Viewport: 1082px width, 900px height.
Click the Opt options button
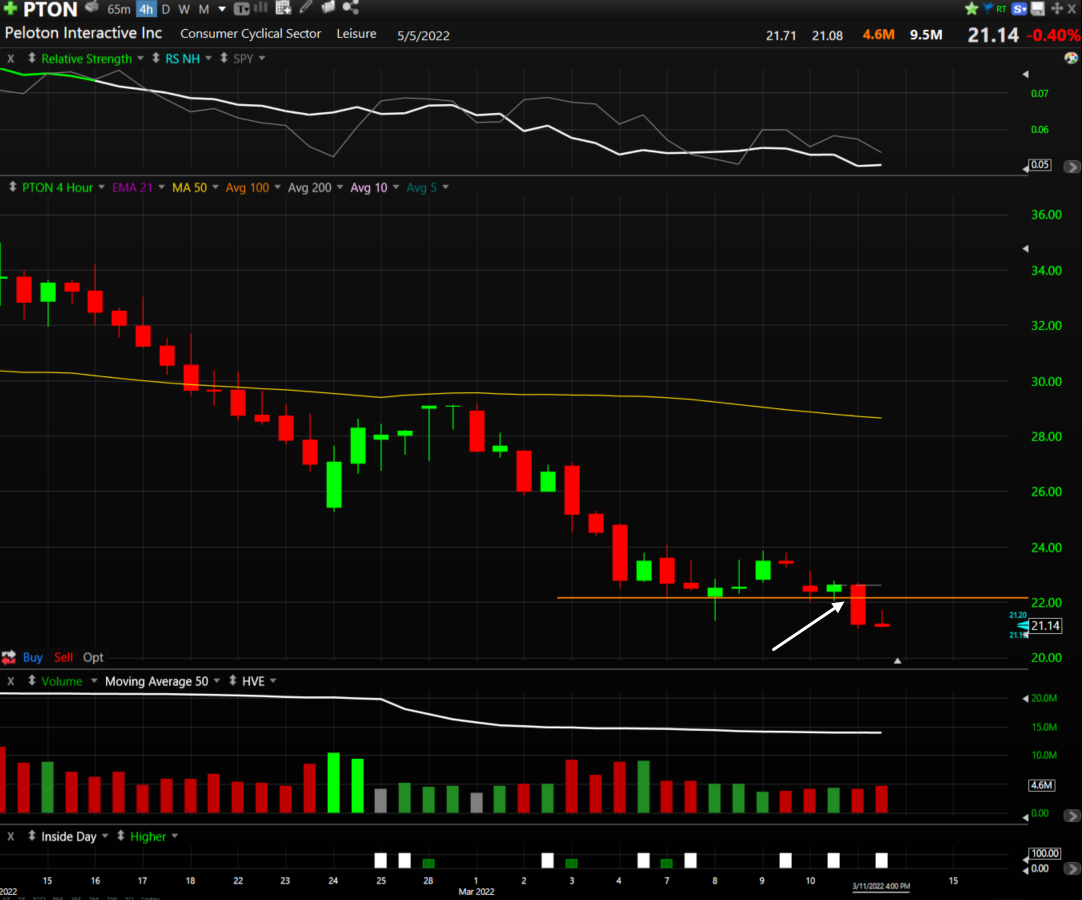(x=93, y=657)
